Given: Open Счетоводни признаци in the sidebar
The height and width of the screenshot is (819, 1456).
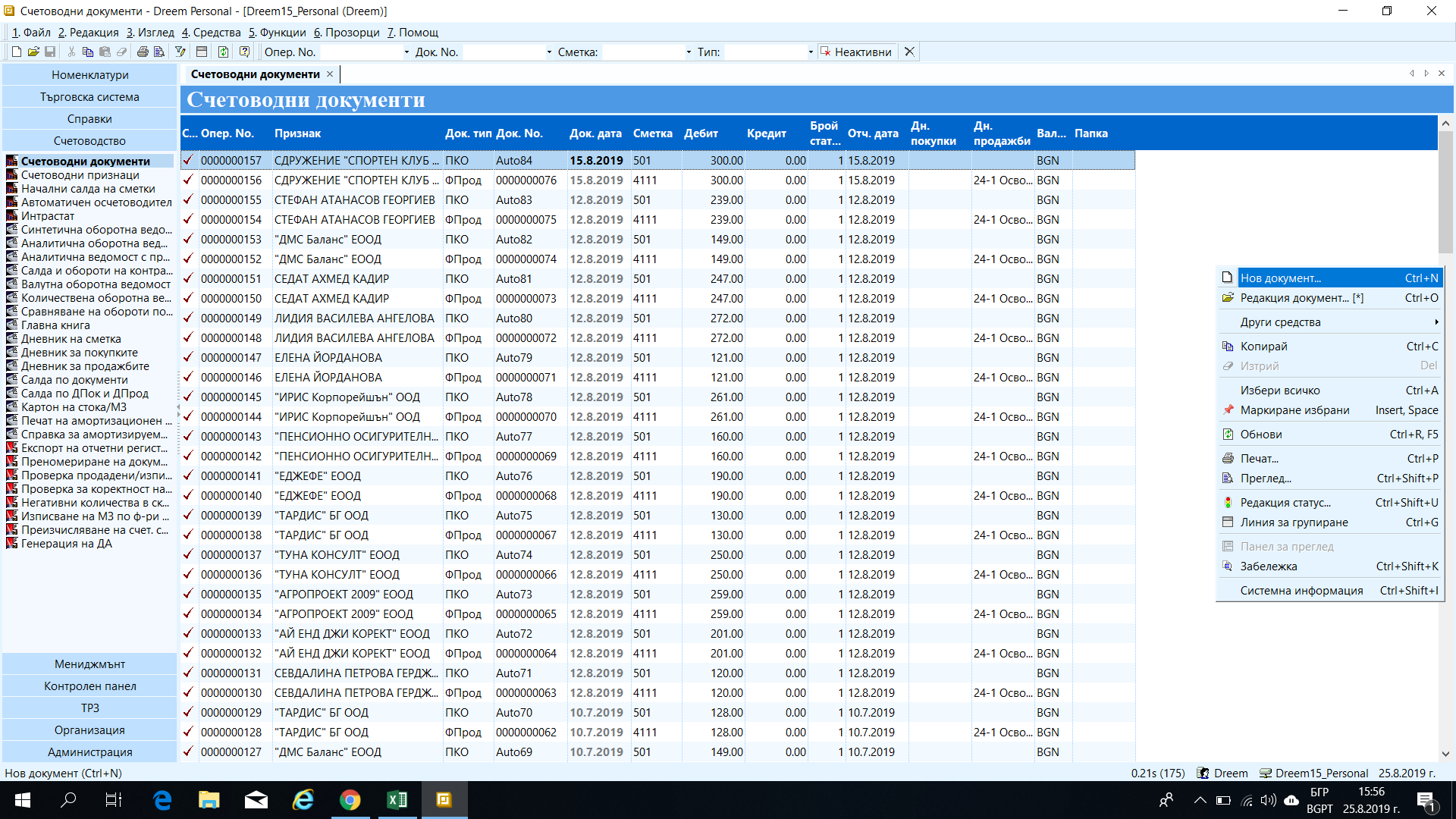Looking at the screenshot, I should tap(80, 175).
